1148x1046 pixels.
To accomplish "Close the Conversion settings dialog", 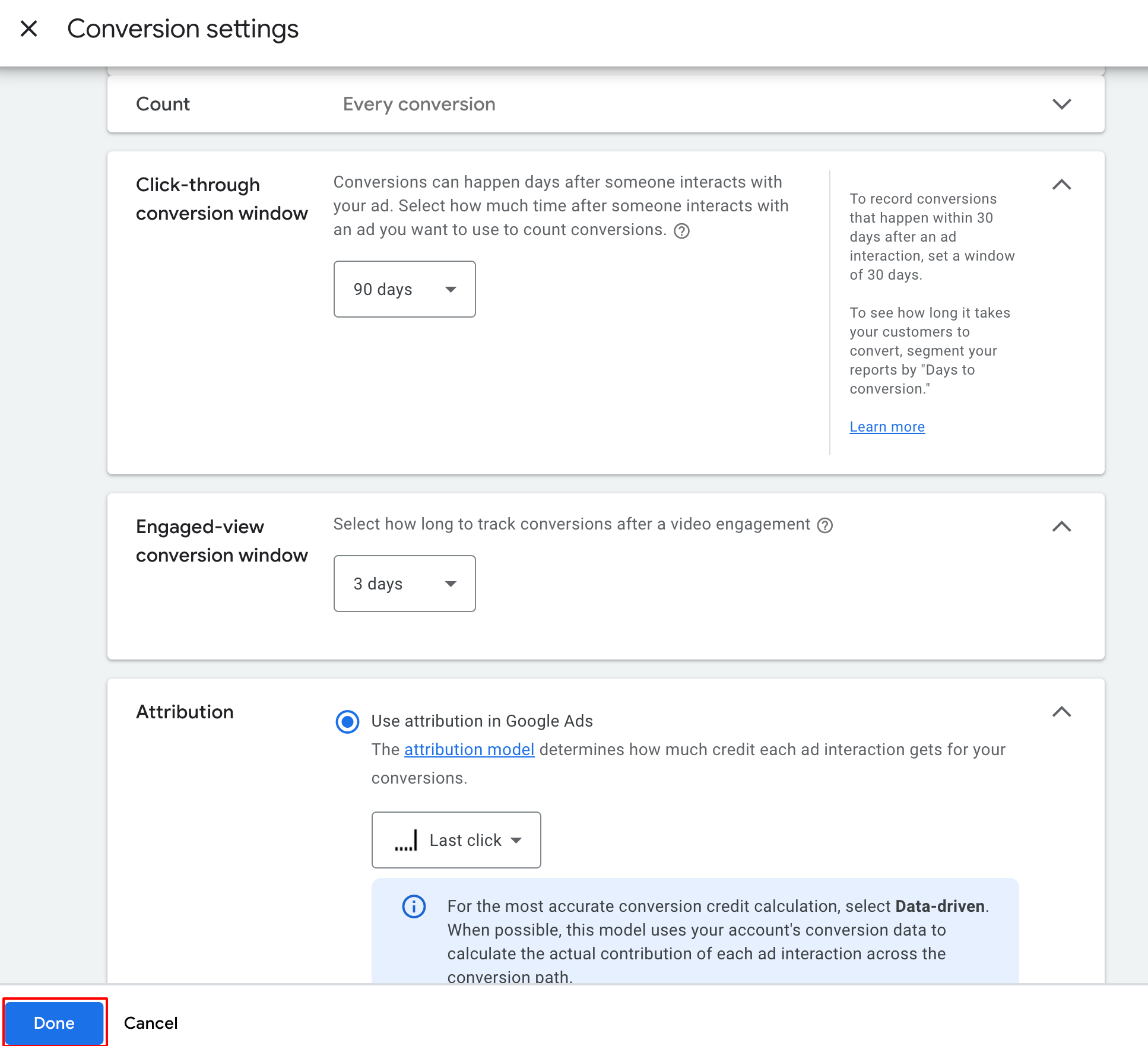I will 28,28.
